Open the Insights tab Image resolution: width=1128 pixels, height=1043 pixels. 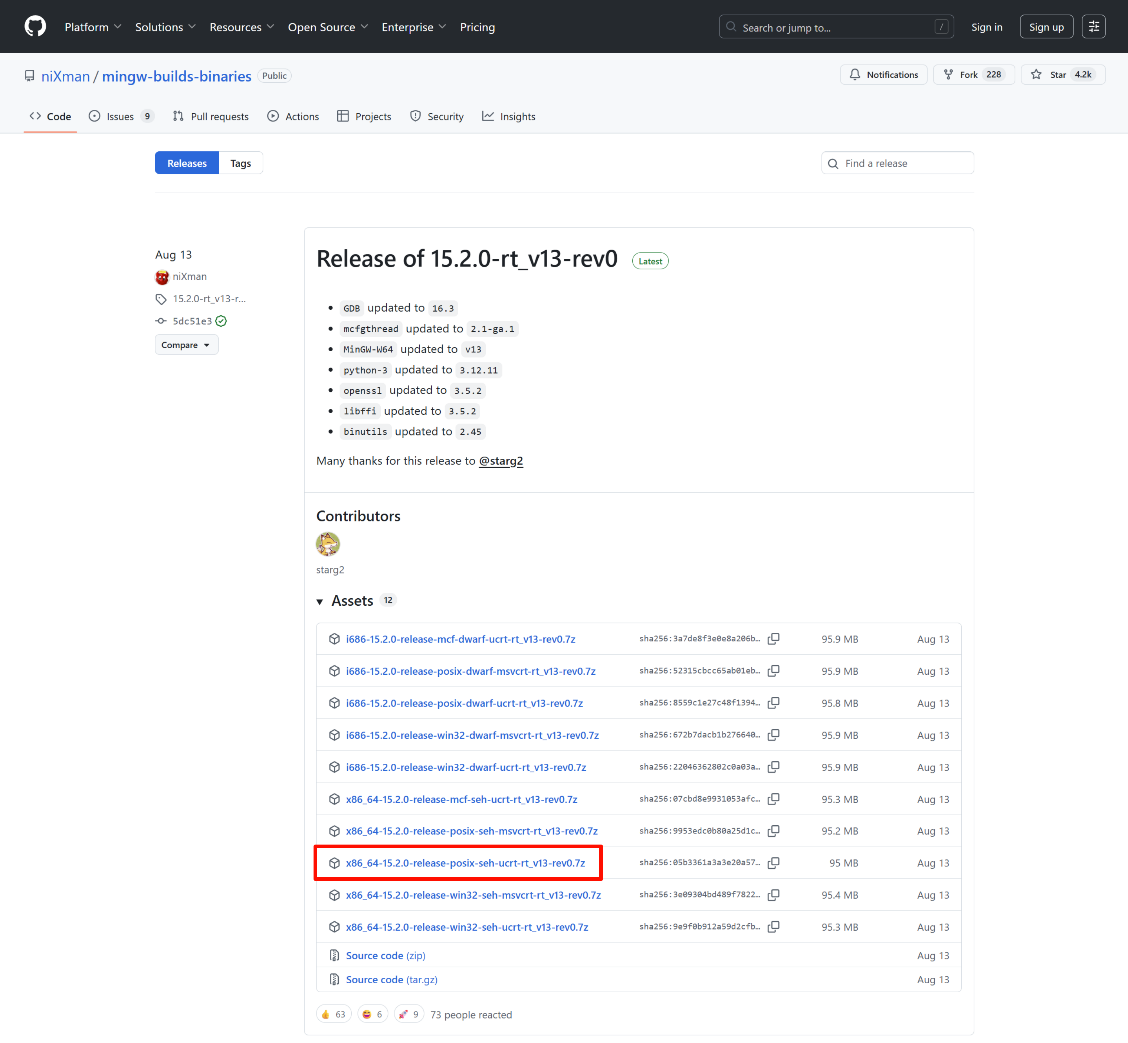click(509, 117)
